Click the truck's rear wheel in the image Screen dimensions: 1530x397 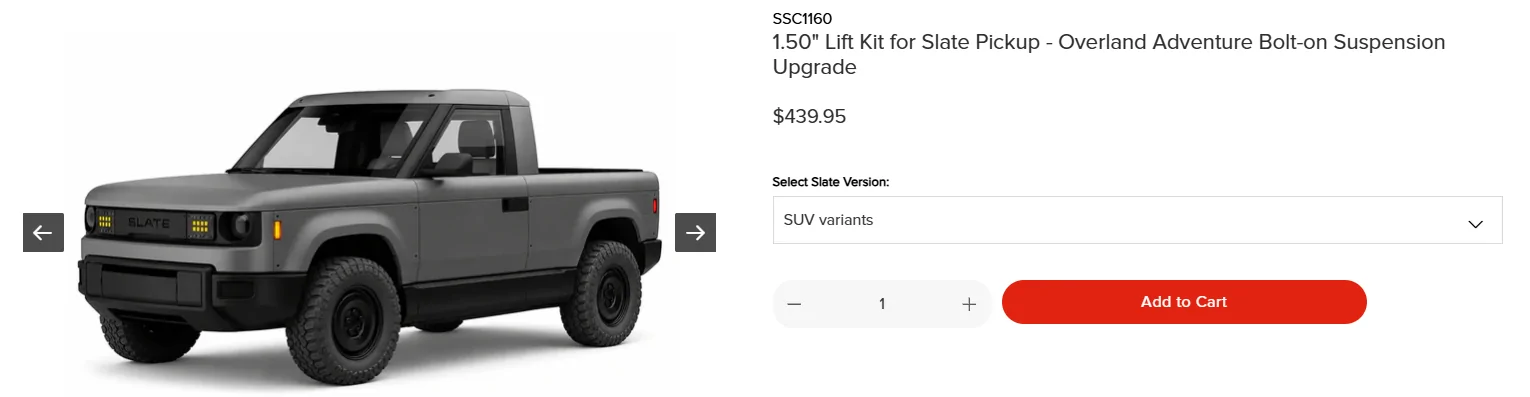click(600, 294)
